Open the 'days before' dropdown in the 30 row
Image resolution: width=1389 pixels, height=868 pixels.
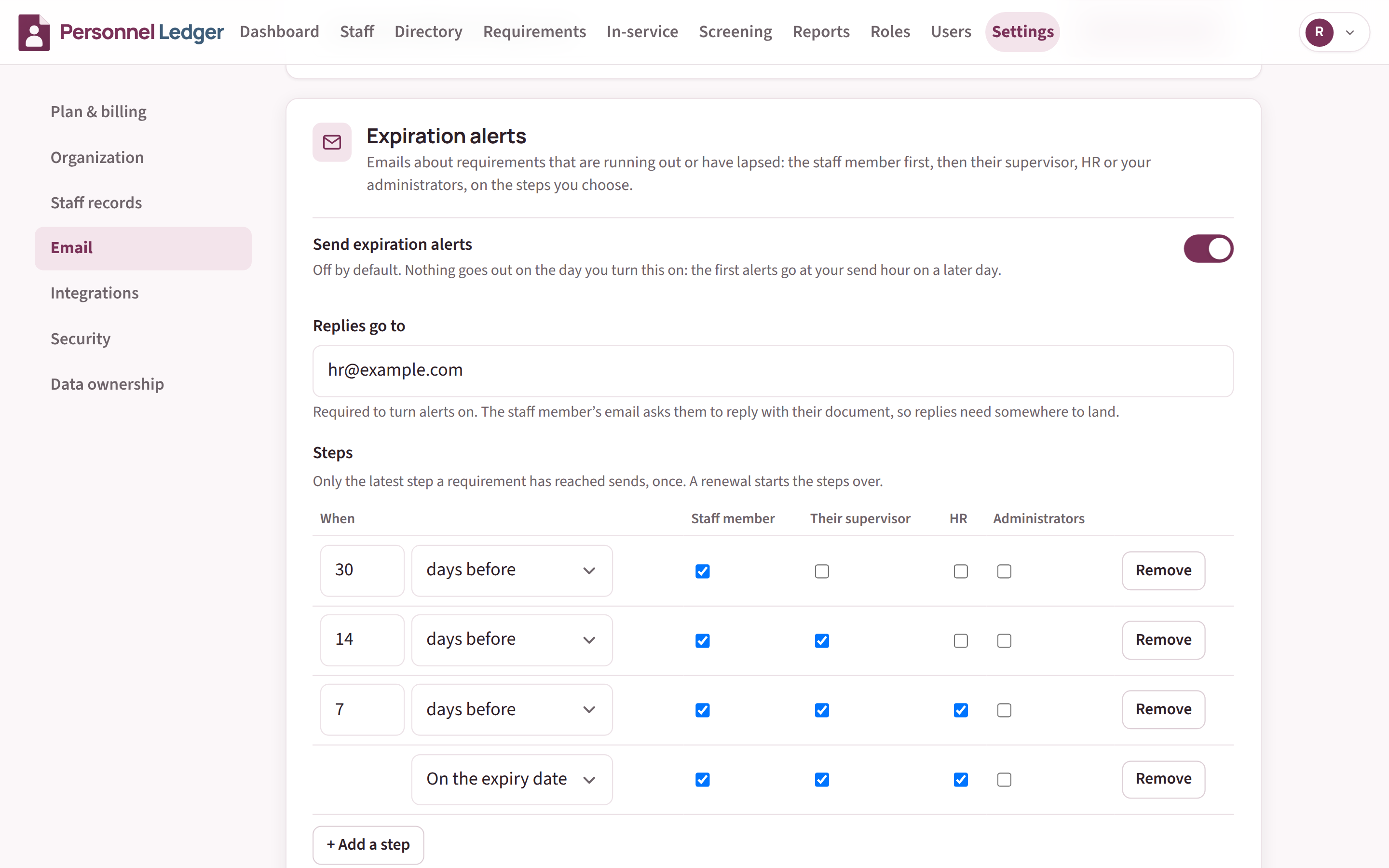[512, 570]
